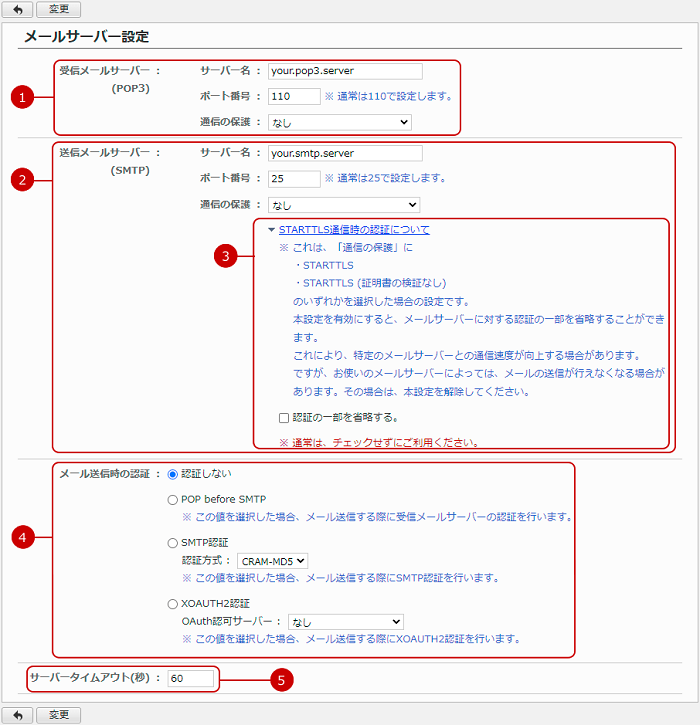700x725 pixels.
Task: Open STARTTLS通信時の認証について link
Action: (354, 229)
